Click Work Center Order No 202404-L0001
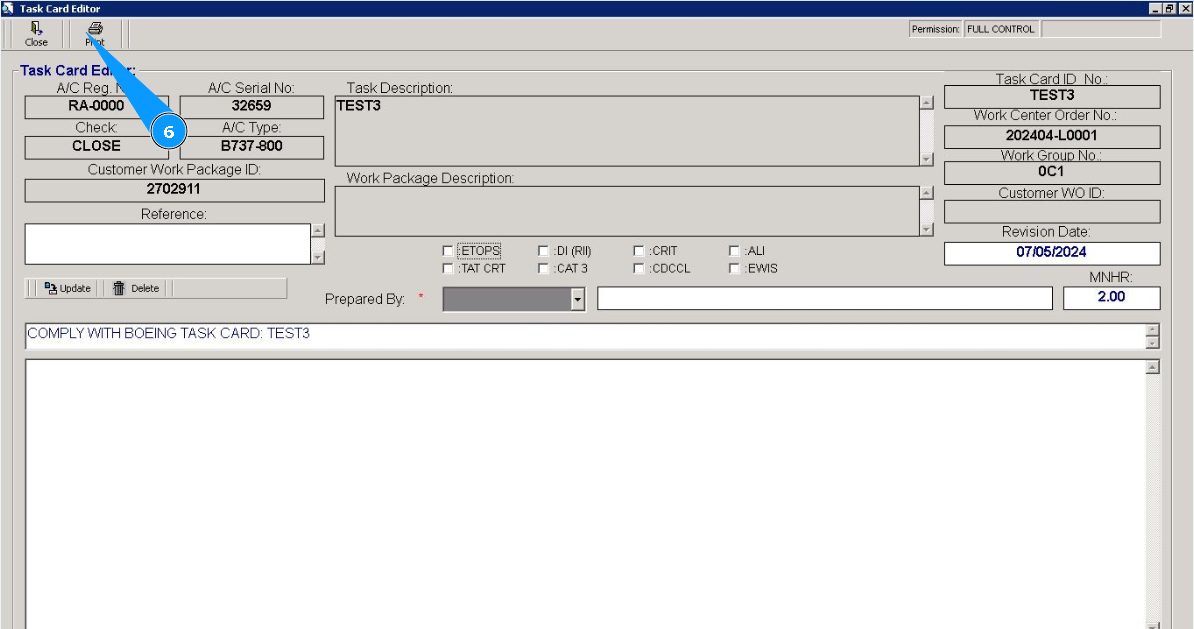This screenshot has height=629, width=1194. coord(1052,136)
